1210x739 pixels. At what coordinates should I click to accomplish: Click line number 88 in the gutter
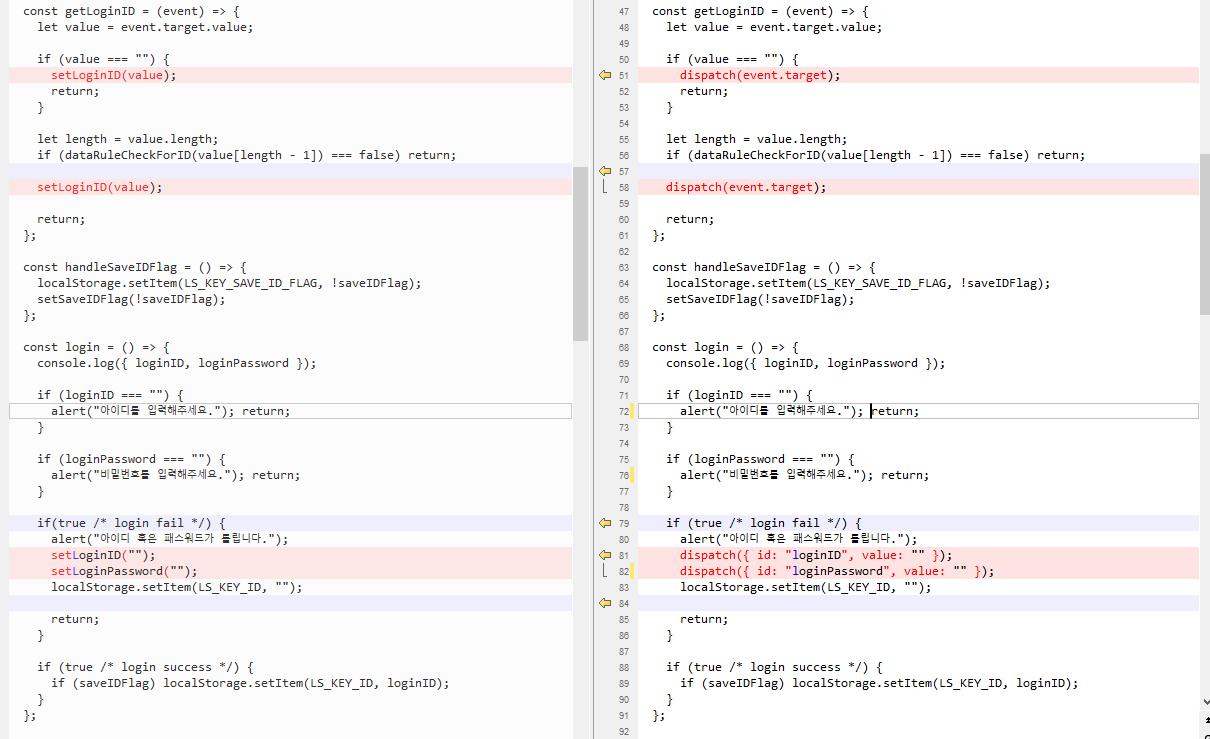click(x=624, y=667)
